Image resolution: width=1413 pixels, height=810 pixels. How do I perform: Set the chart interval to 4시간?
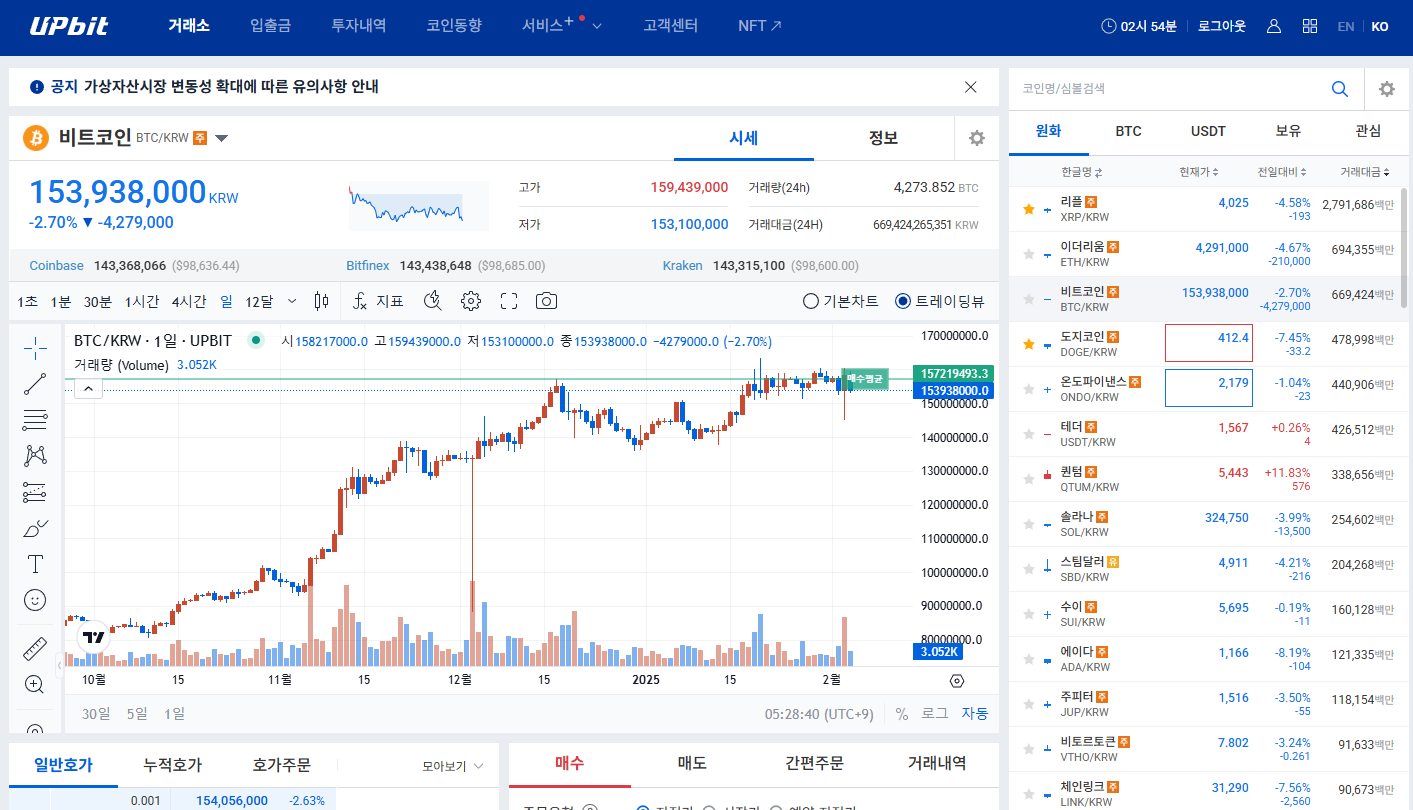tap(189, 301)
